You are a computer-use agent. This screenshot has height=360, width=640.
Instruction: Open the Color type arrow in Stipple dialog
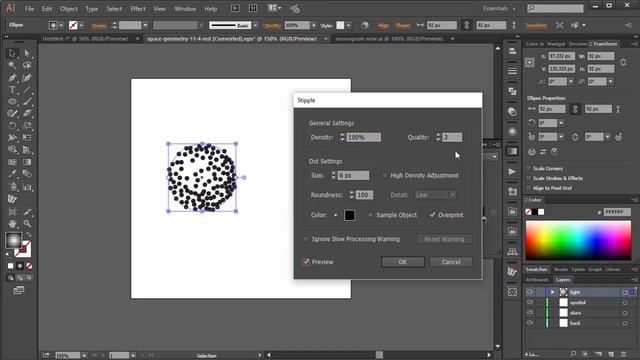(336, 215)
